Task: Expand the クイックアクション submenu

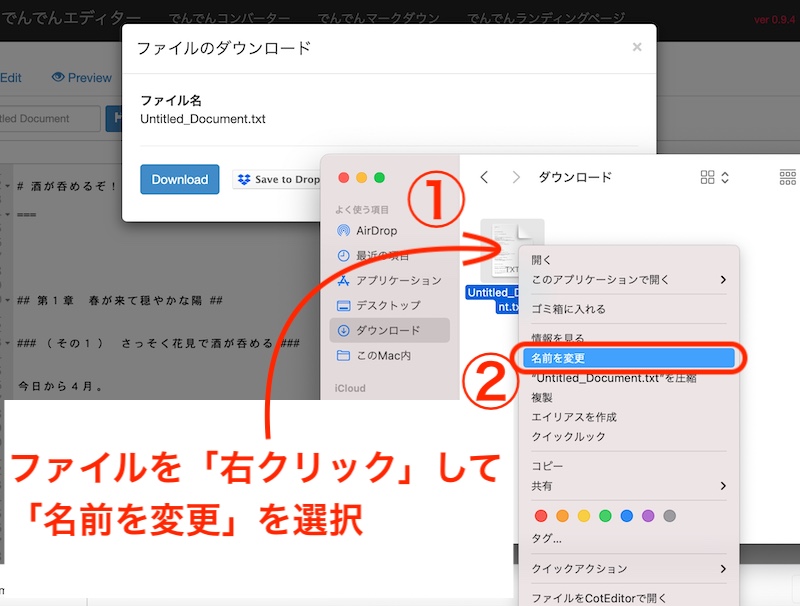Action: 722,569
